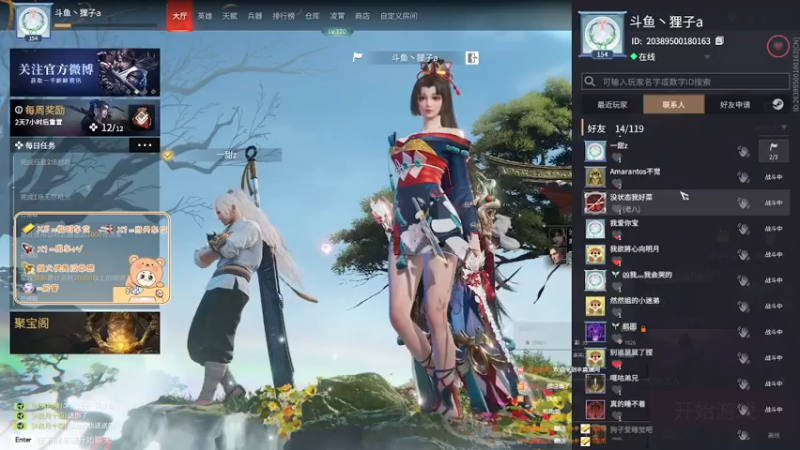
Task: Select the 联系人 contacts tab
Action: pyautogui.click(x=673, y=105)
